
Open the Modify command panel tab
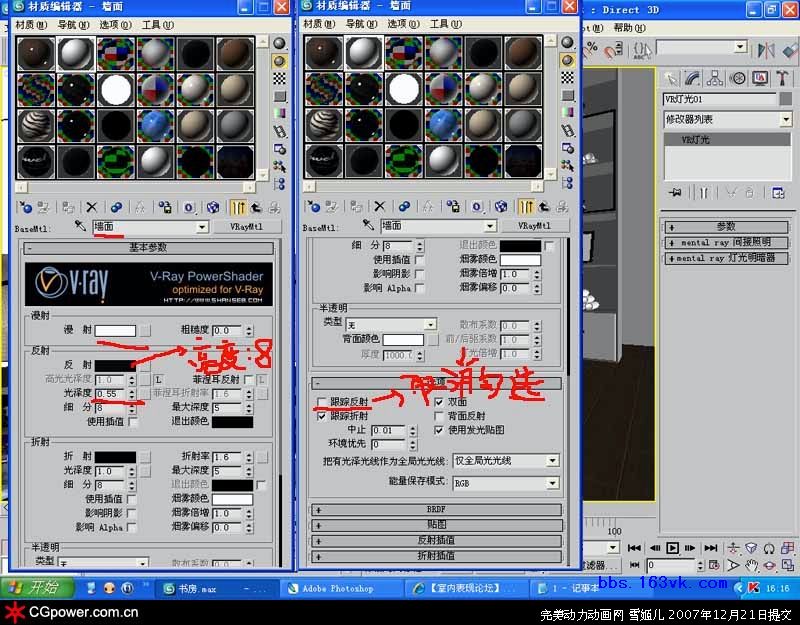[692, 79]
